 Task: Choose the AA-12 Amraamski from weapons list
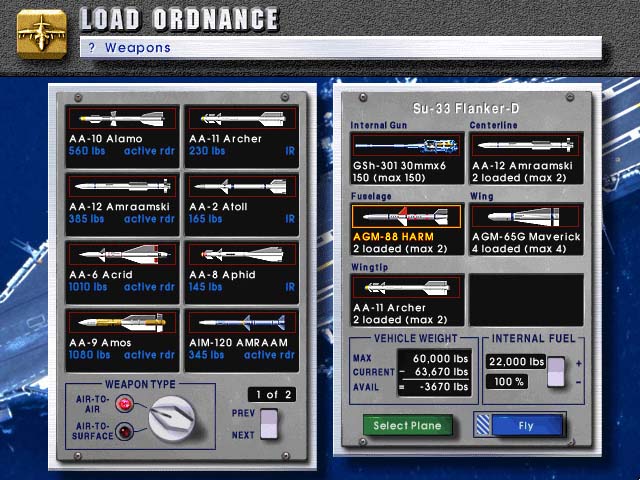click(122, 204)
